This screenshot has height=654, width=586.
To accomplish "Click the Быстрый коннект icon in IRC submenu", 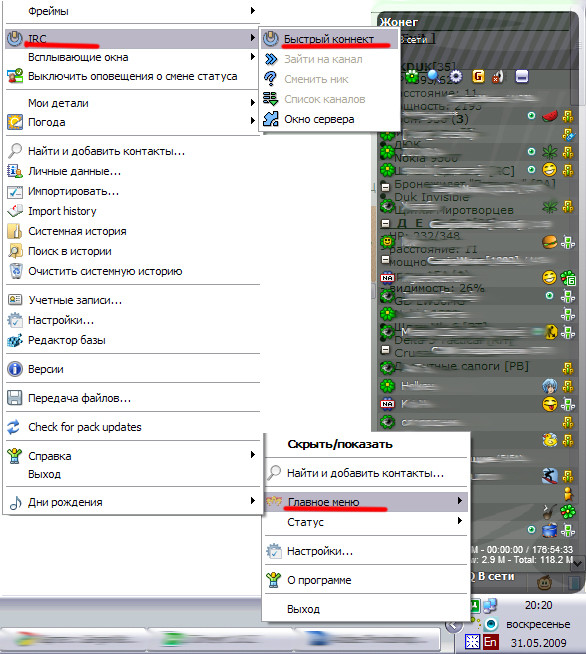I will pos(270,39).
